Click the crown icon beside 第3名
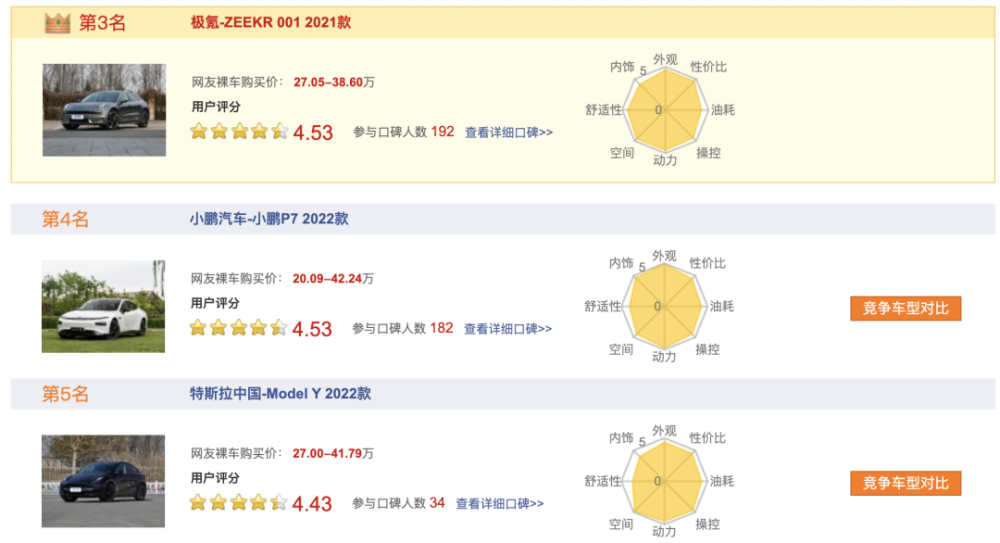This screenshot has width=1000, height=543. point(59,23)
